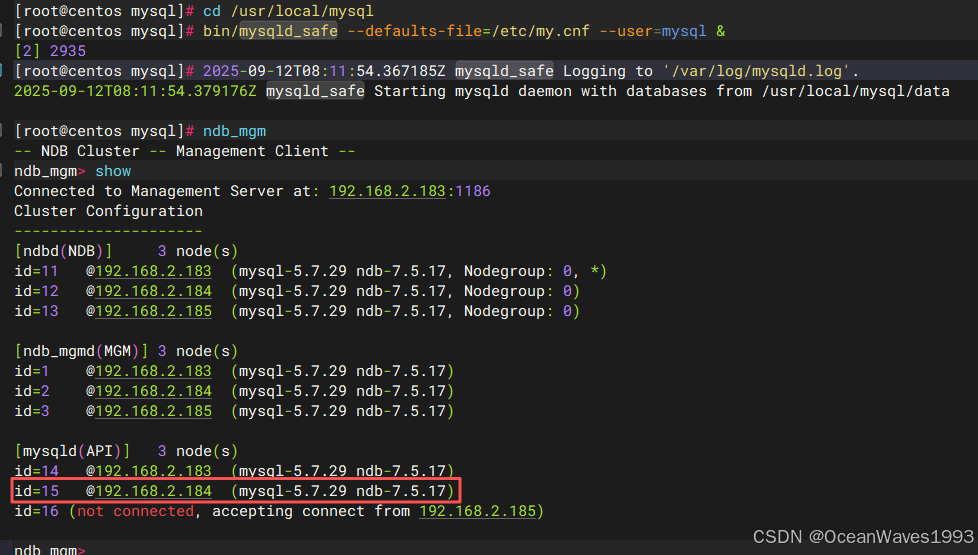This screenshot has width=978, height=555.
Task: Click the 'show' command text
Action: (113, 171)
